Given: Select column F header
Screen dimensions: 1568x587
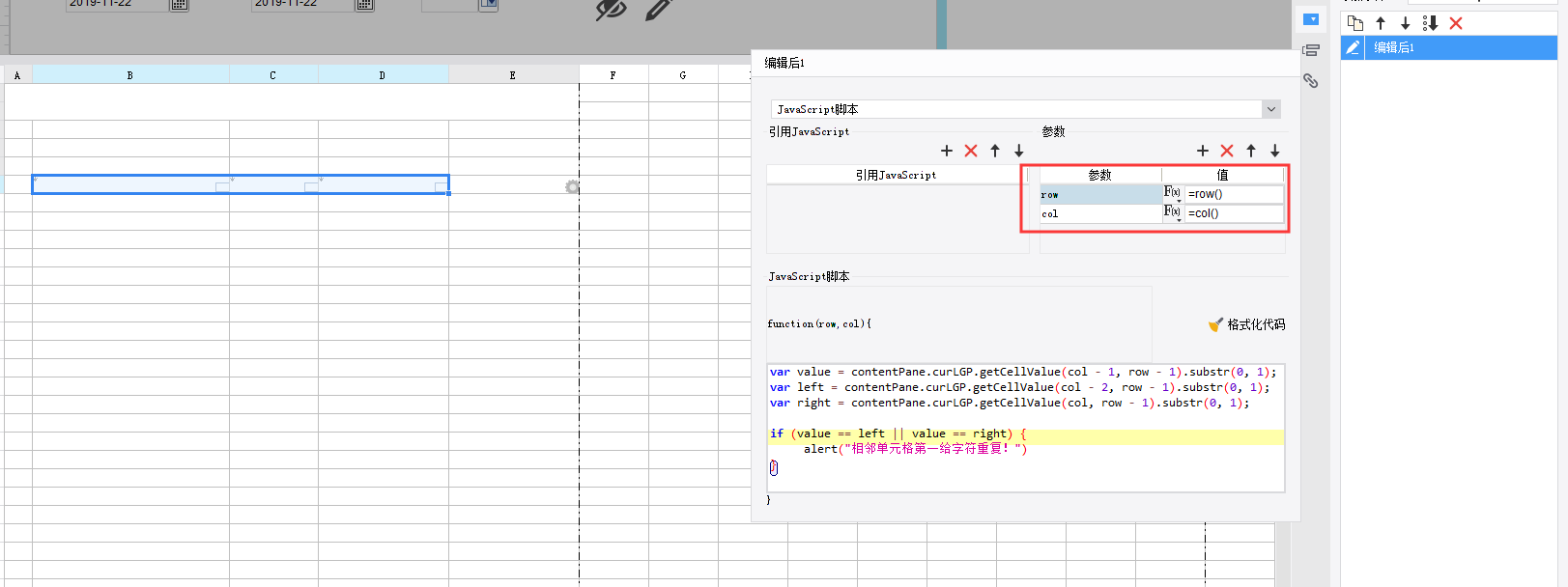Looking at the screenshot, I should click(x=613, y=74).
